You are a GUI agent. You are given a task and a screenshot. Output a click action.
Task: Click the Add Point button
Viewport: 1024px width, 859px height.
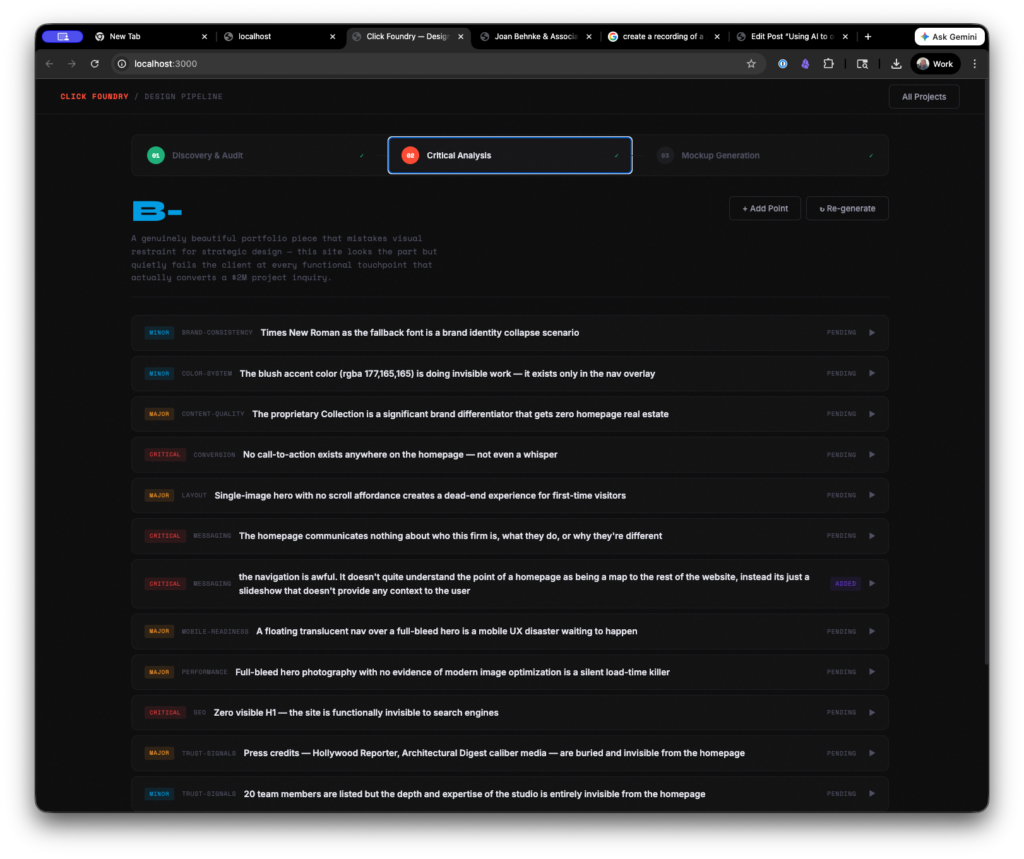[765, 209]
